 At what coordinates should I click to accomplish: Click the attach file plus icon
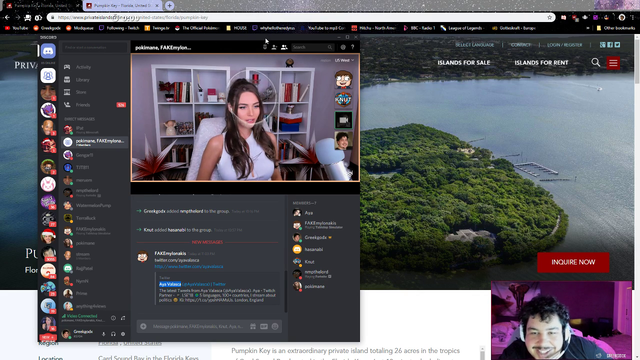click(x=143, y=327)
